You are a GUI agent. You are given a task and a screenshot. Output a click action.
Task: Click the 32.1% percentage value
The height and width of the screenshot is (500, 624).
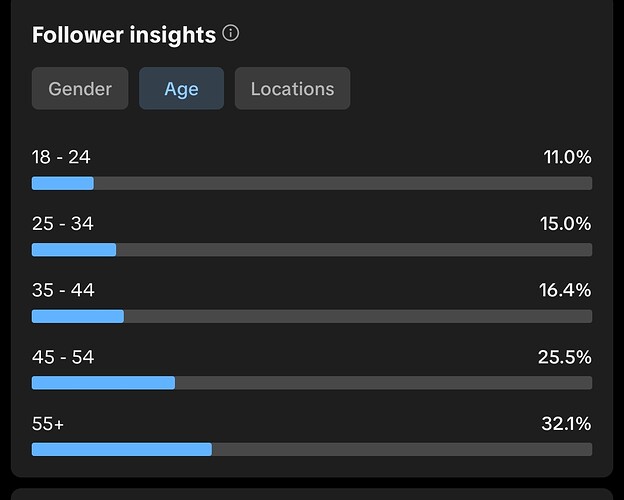pos(566,424)
